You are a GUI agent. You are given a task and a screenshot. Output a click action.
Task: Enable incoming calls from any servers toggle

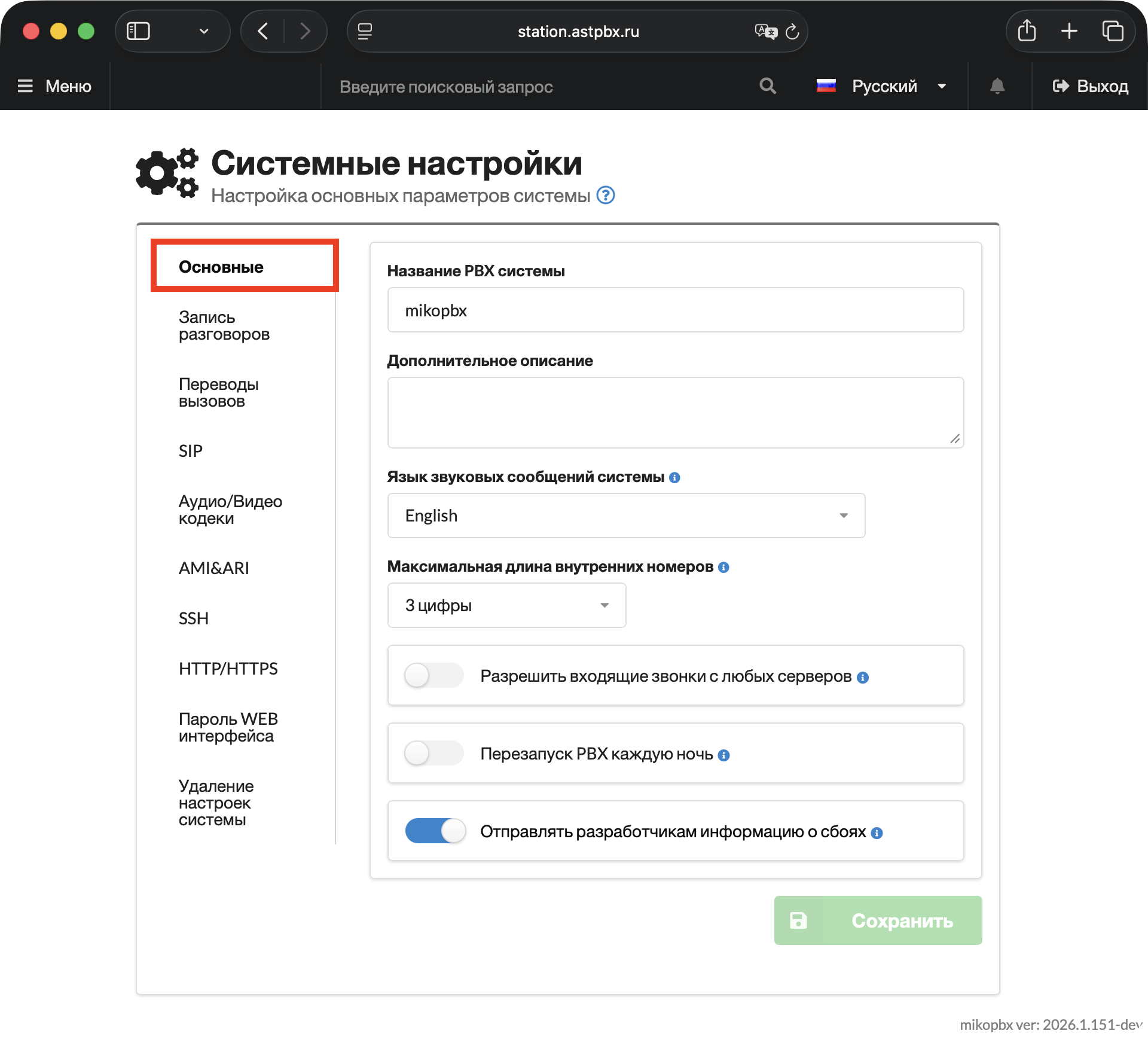pyautogui.click(x=434, y=676)
